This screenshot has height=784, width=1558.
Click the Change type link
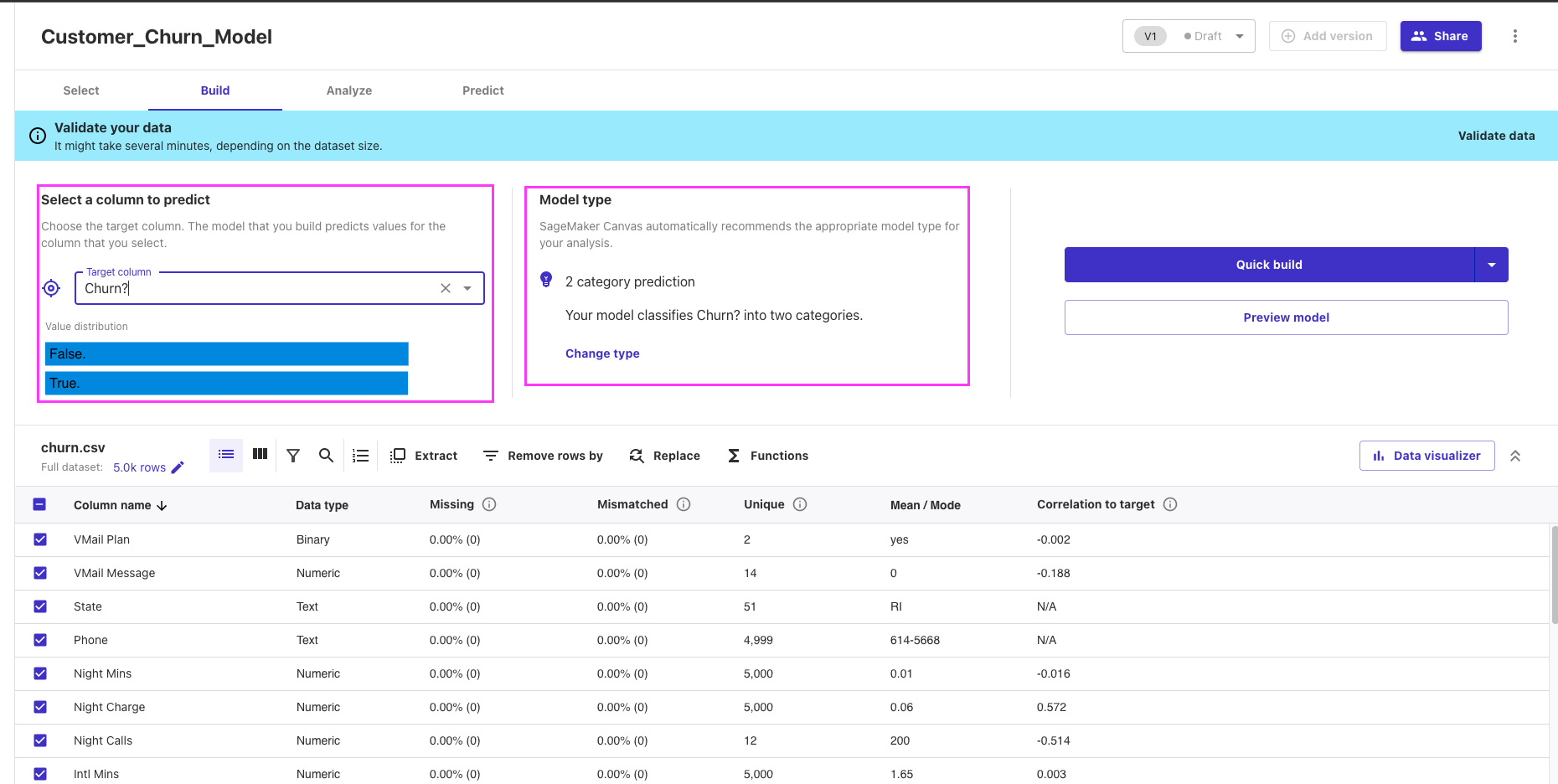[x=601, y=353]
